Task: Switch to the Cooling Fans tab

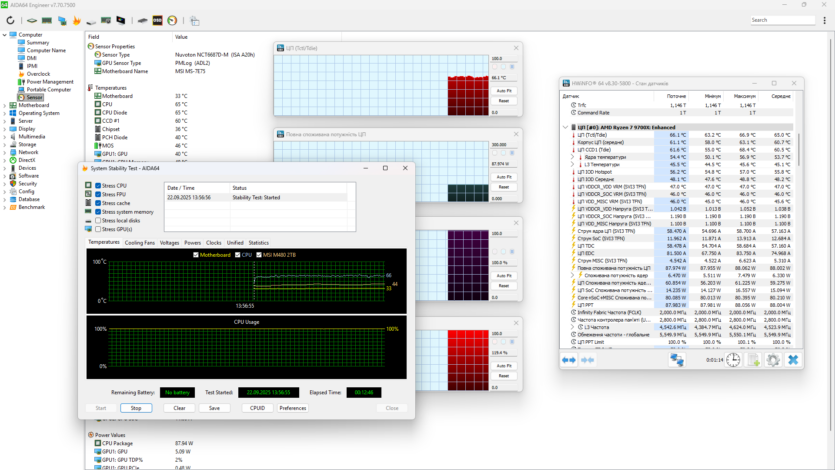Action: tap(140, 242)
